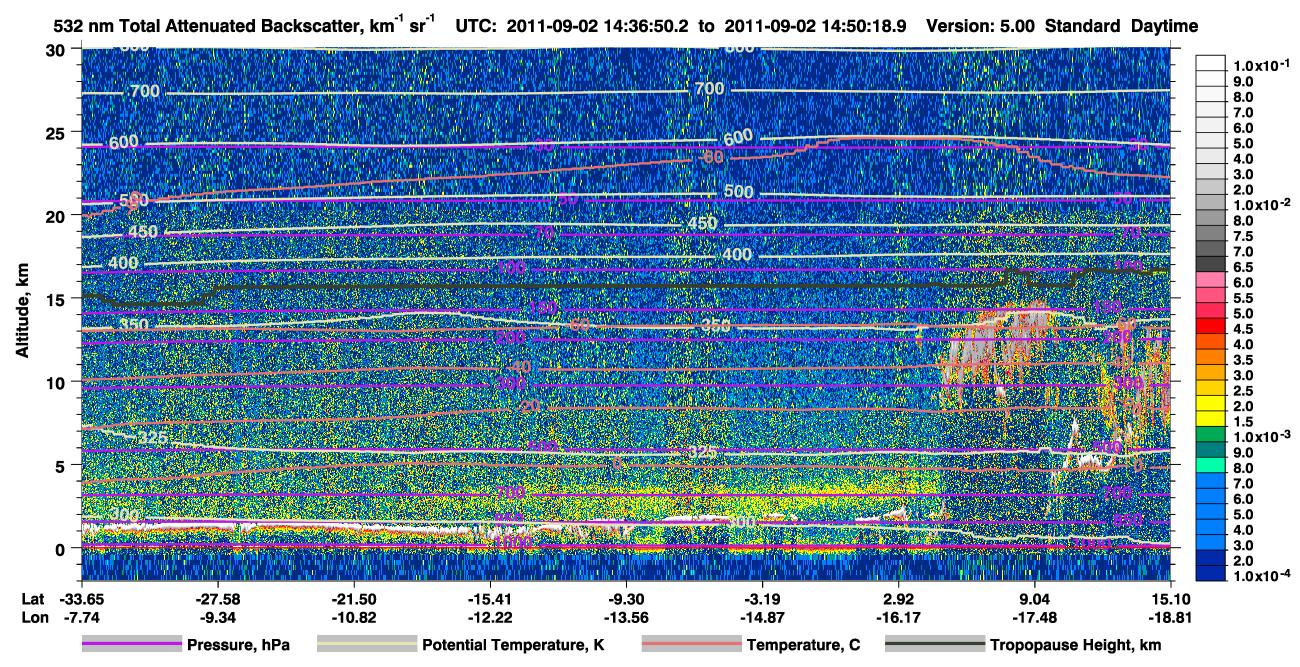
Task: Click the magenta Pressure legend line sample
Action: [x=132, y=645]
